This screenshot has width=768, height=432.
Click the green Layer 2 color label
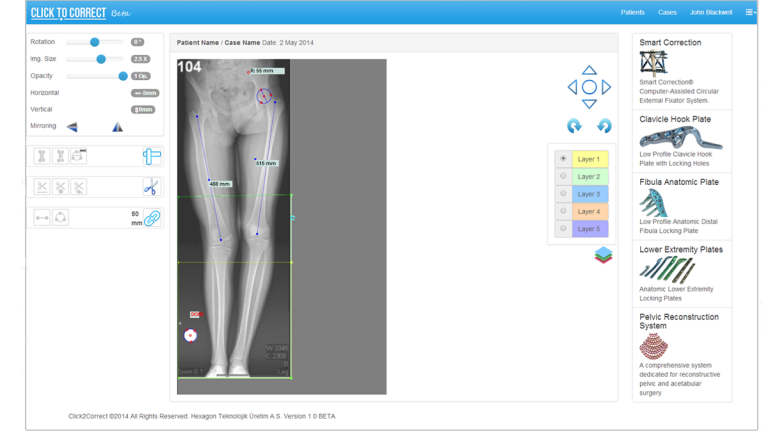click(590, 176)
